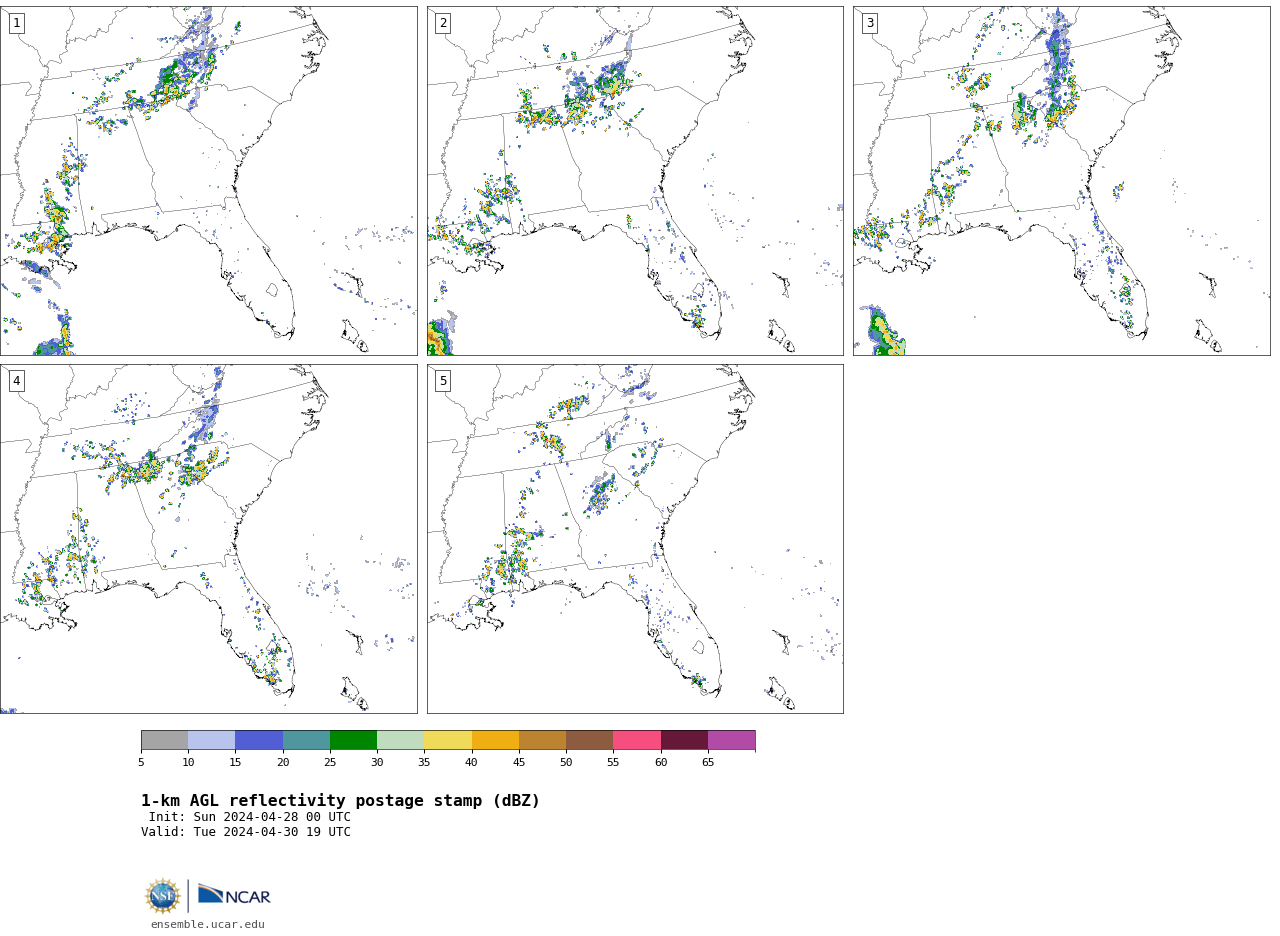
Task: Click the colorbar tick label 20
Action: 283,763
